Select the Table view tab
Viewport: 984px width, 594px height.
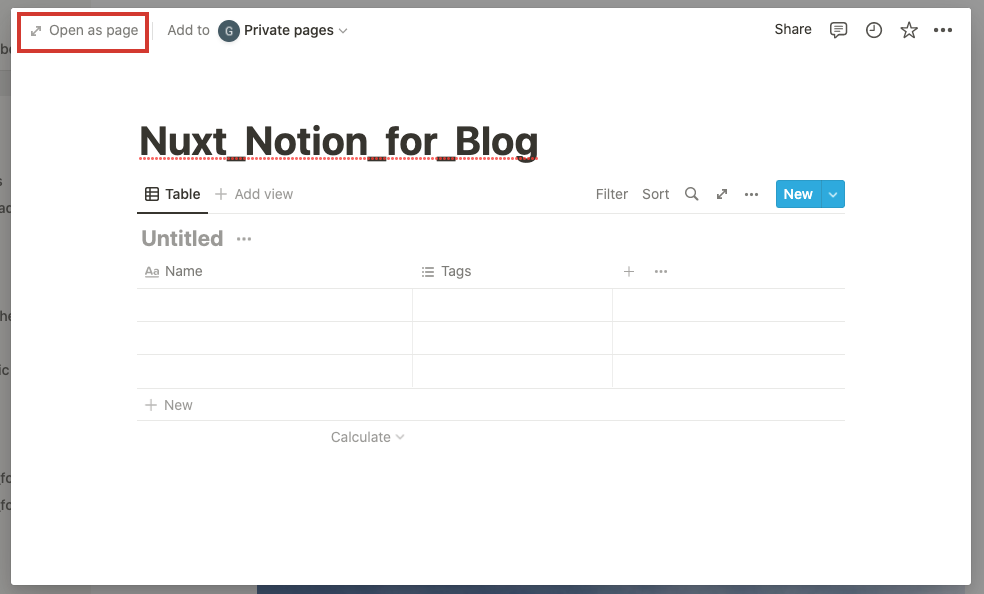tap(173, 194)
